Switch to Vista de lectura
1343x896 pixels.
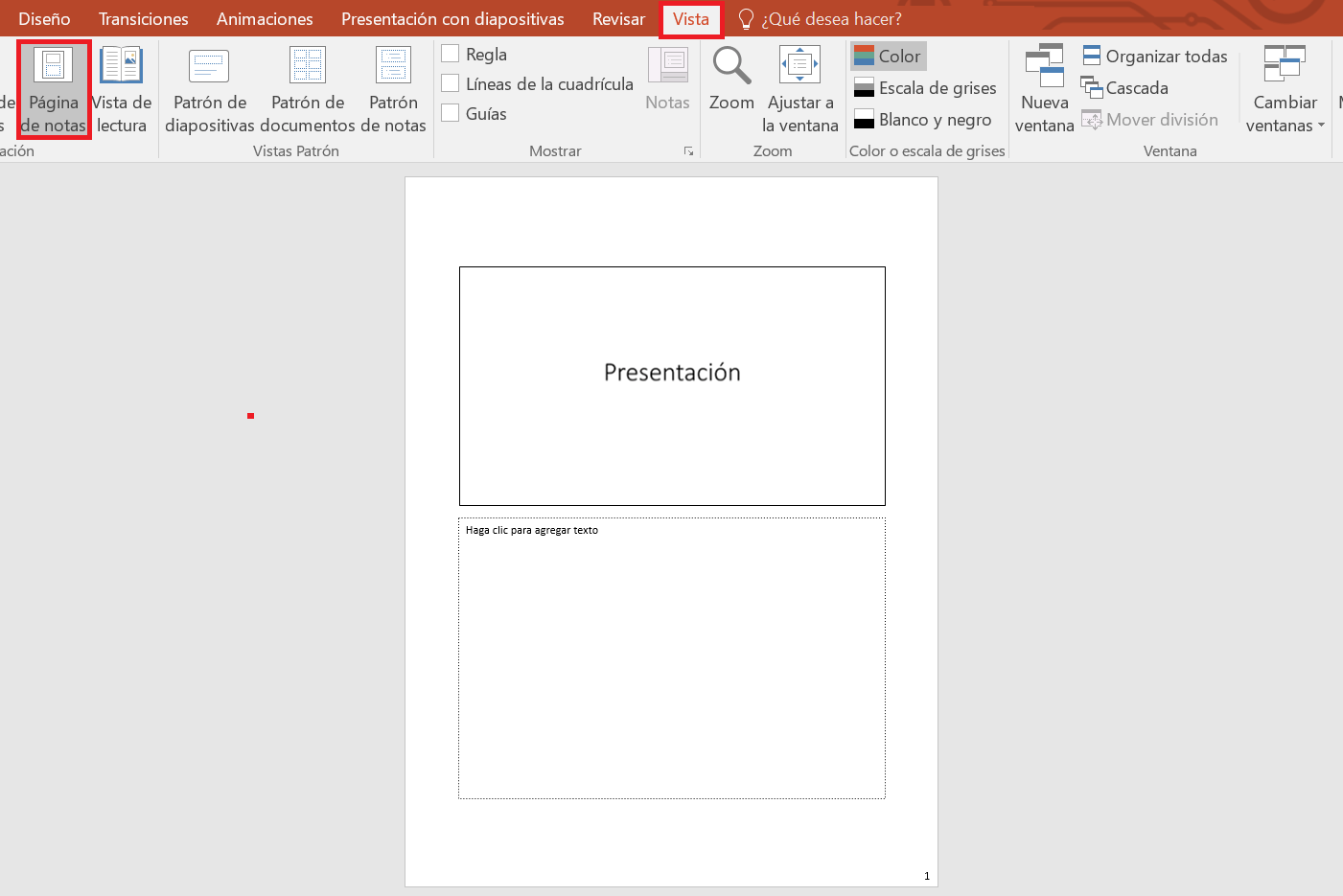pos(122,89)
